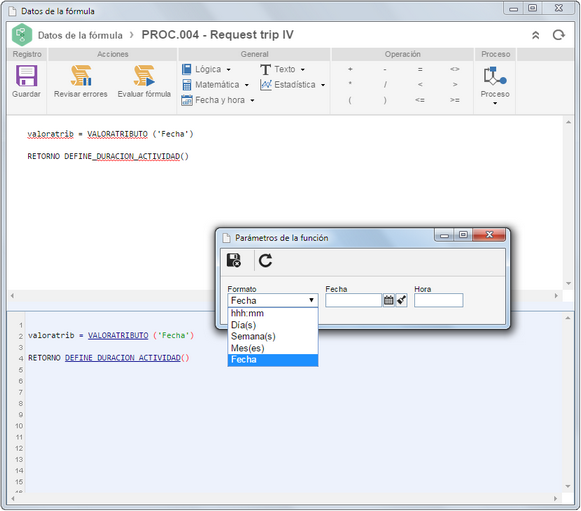Insert the >= comparison operator
Screen dimensions: 581x511
click(455, 100)
